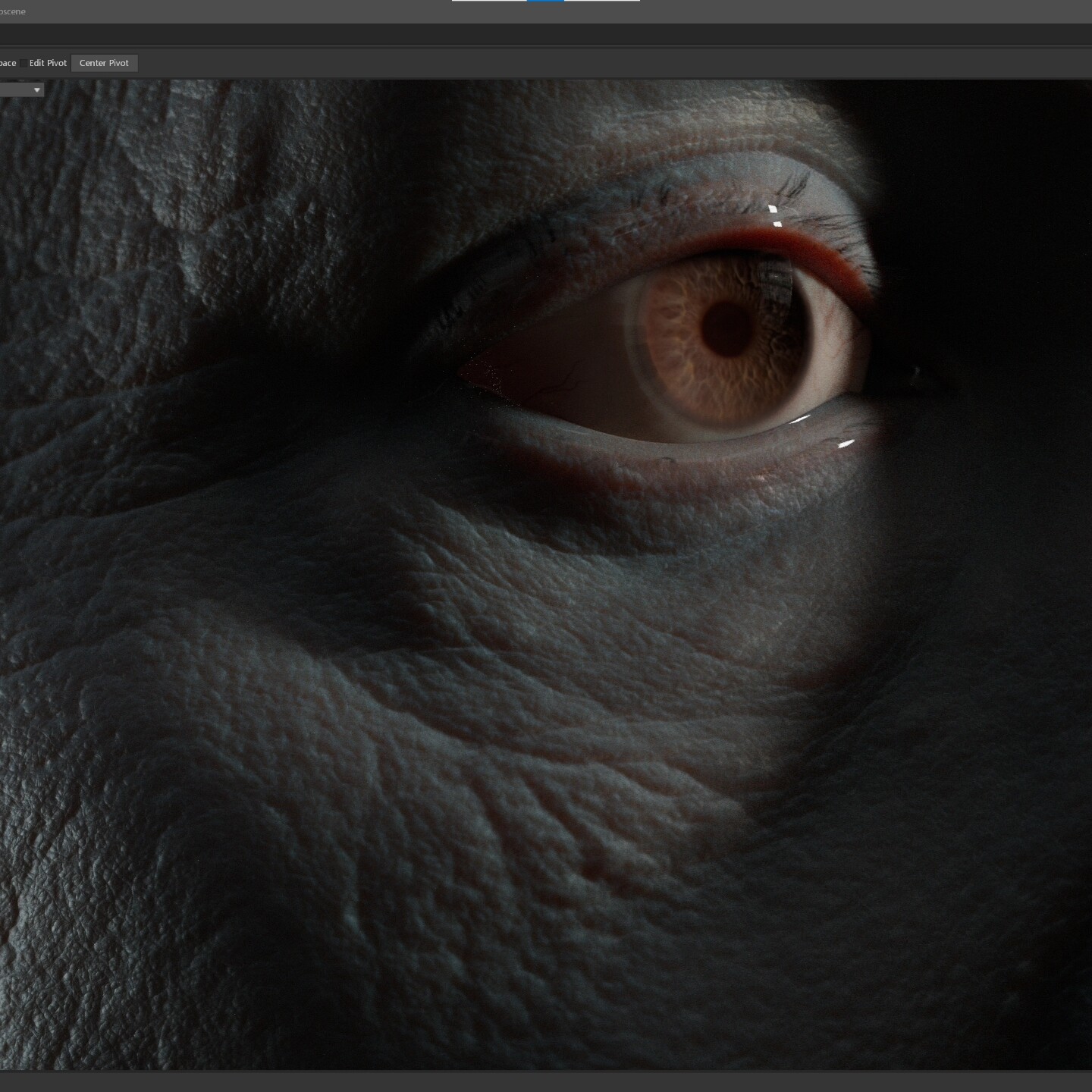1092x1092 pixels.
Task: Toggle the pivot space option left of Edit Pivot
Action: click(8, 63)
